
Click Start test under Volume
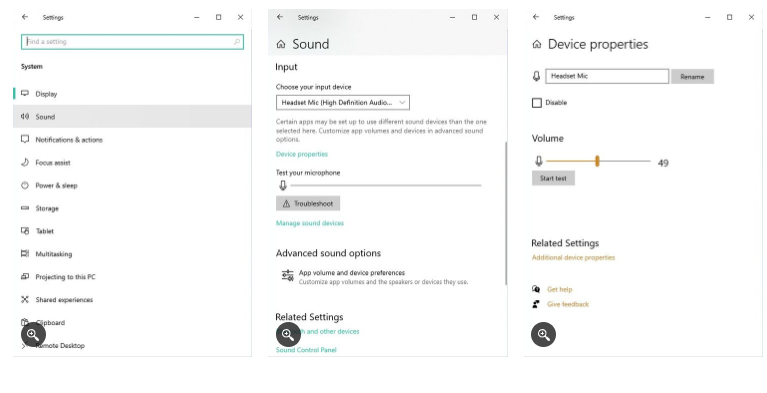[553, 179]
